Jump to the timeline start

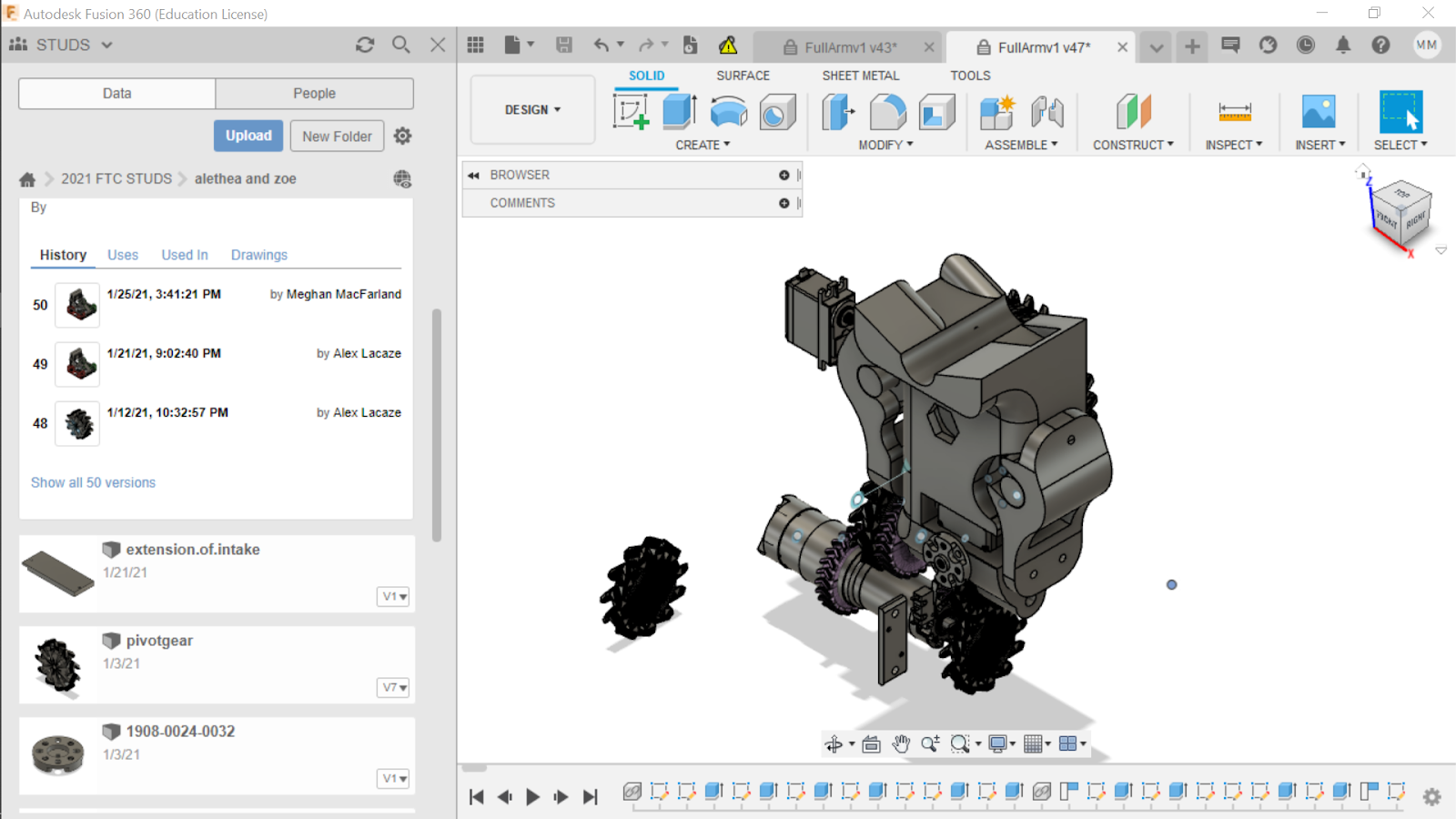pos(476,797)
